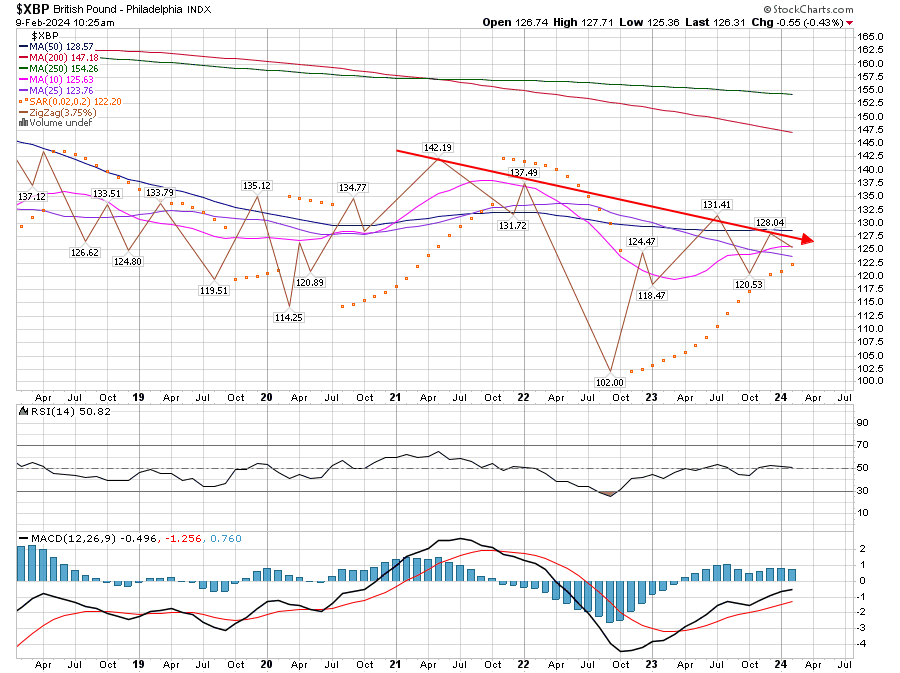The width and height of the screenshot is (900, 673).
Task: Select the MA(250) 154.26 legend entry
Action: click(x=64, y=68)
